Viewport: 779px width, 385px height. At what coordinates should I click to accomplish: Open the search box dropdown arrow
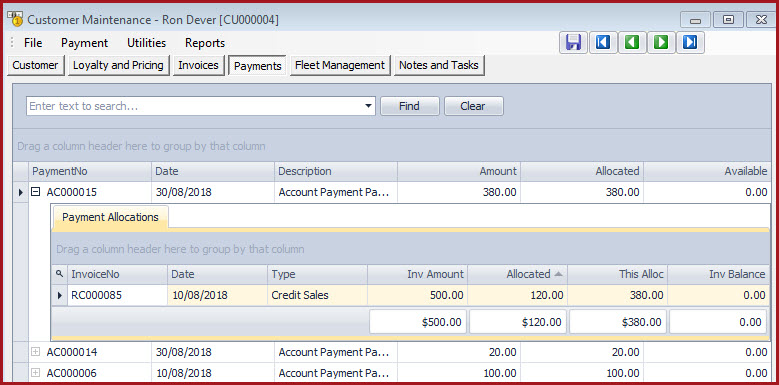click(x=368, y=106)
